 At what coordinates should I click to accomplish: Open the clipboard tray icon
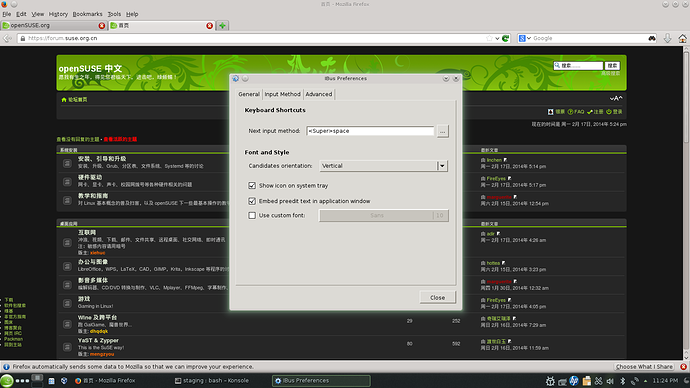[x=586, y=381]
